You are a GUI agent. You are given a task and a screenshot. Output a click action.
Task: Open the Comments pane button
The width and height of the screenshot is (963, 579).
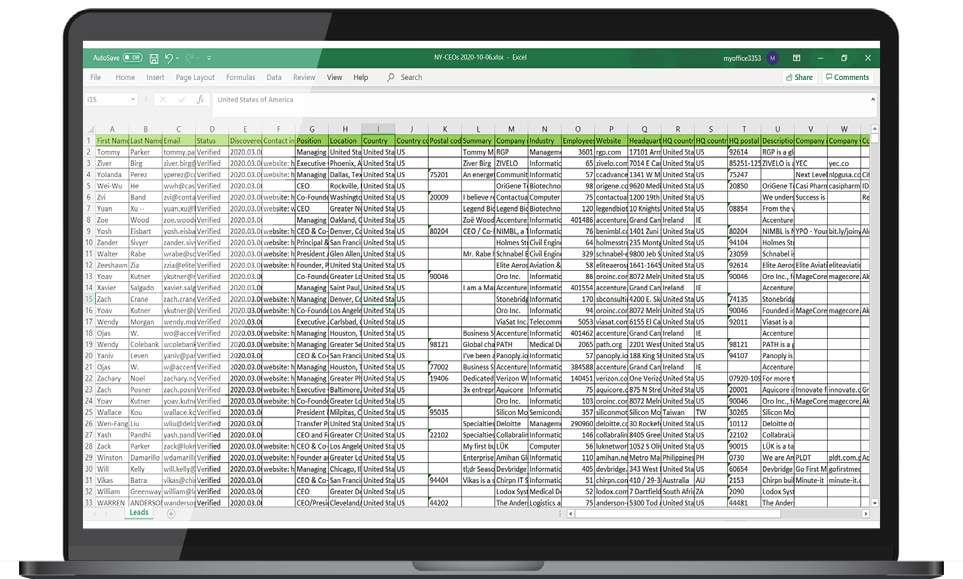coord(847,77)
